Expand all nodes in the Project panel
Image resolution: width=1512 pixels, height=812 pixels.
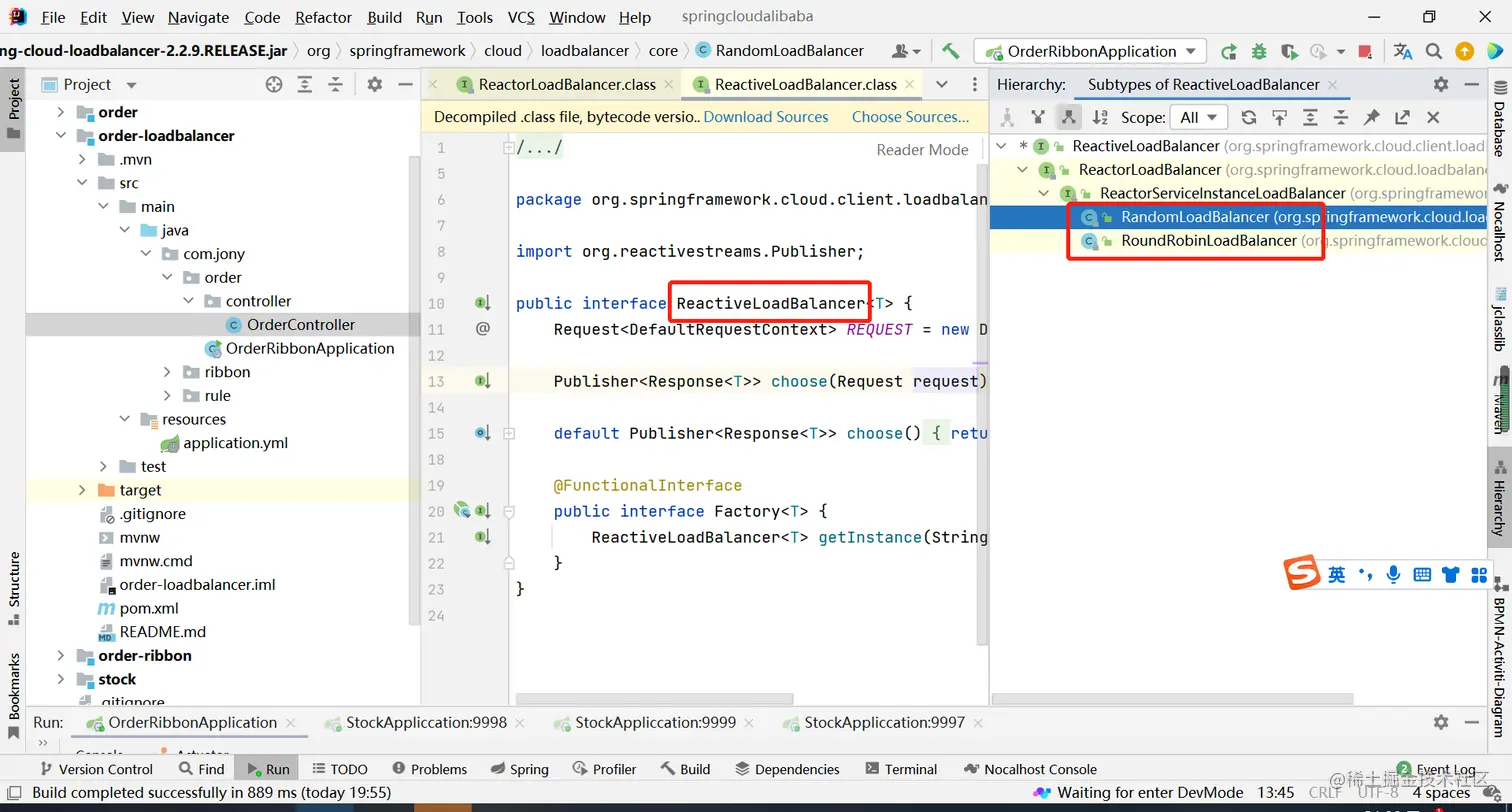coord(305,85)
